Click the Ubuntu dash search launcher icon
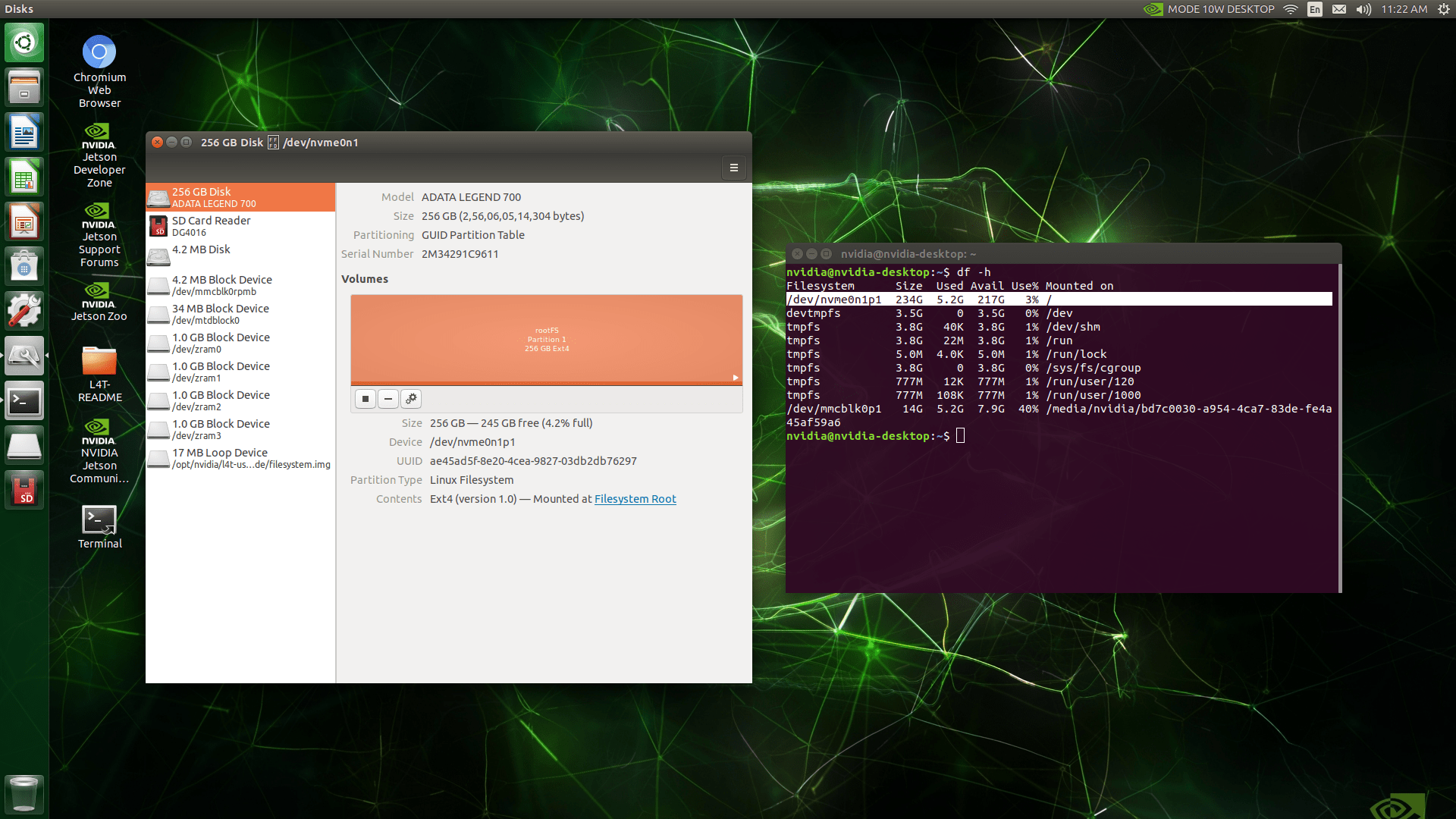The image size is (1456, 819). coord(24,42)
